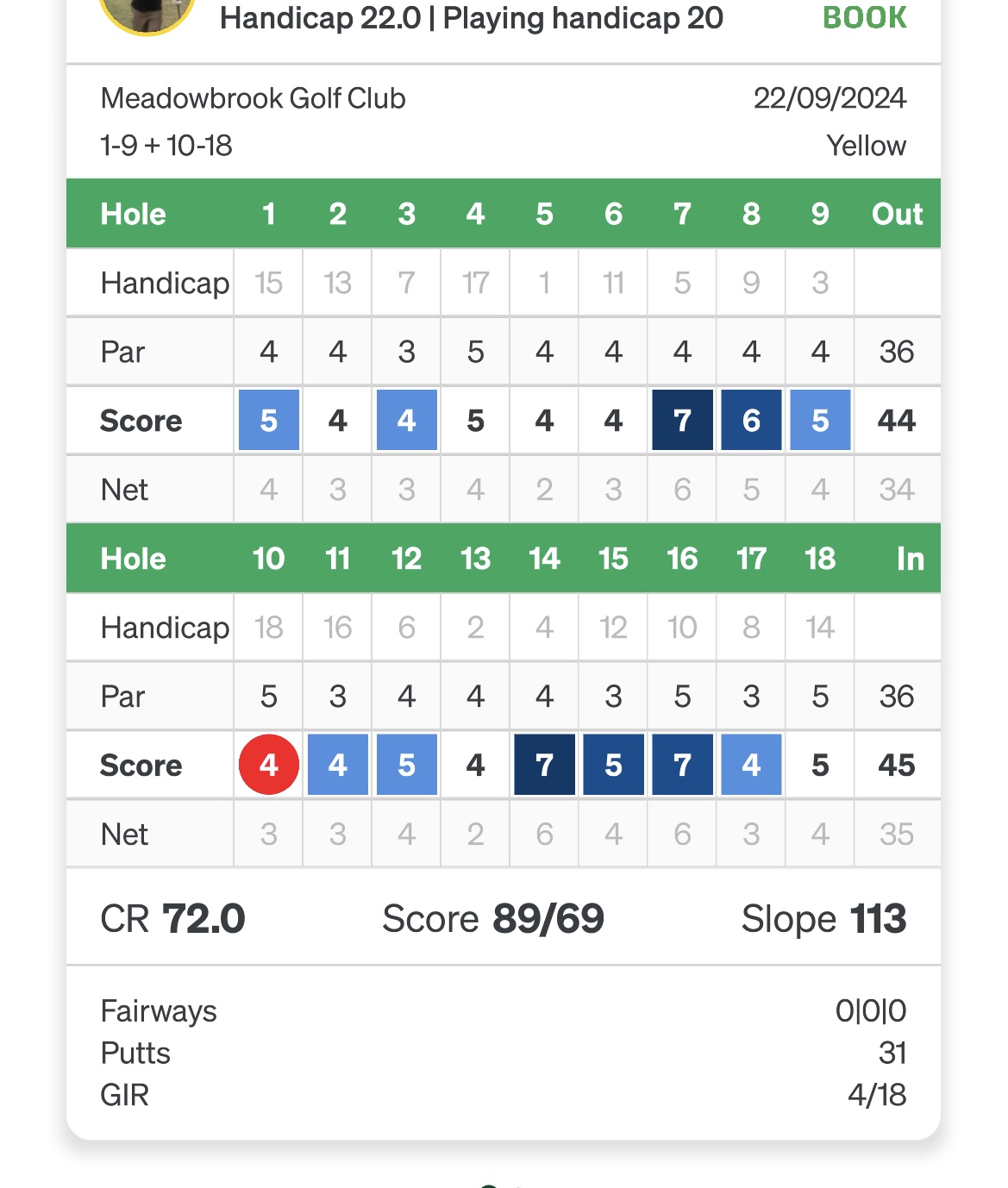1008x1188 pixels.
Task: Tap the Slope 113 value
Action: [823, 918]
